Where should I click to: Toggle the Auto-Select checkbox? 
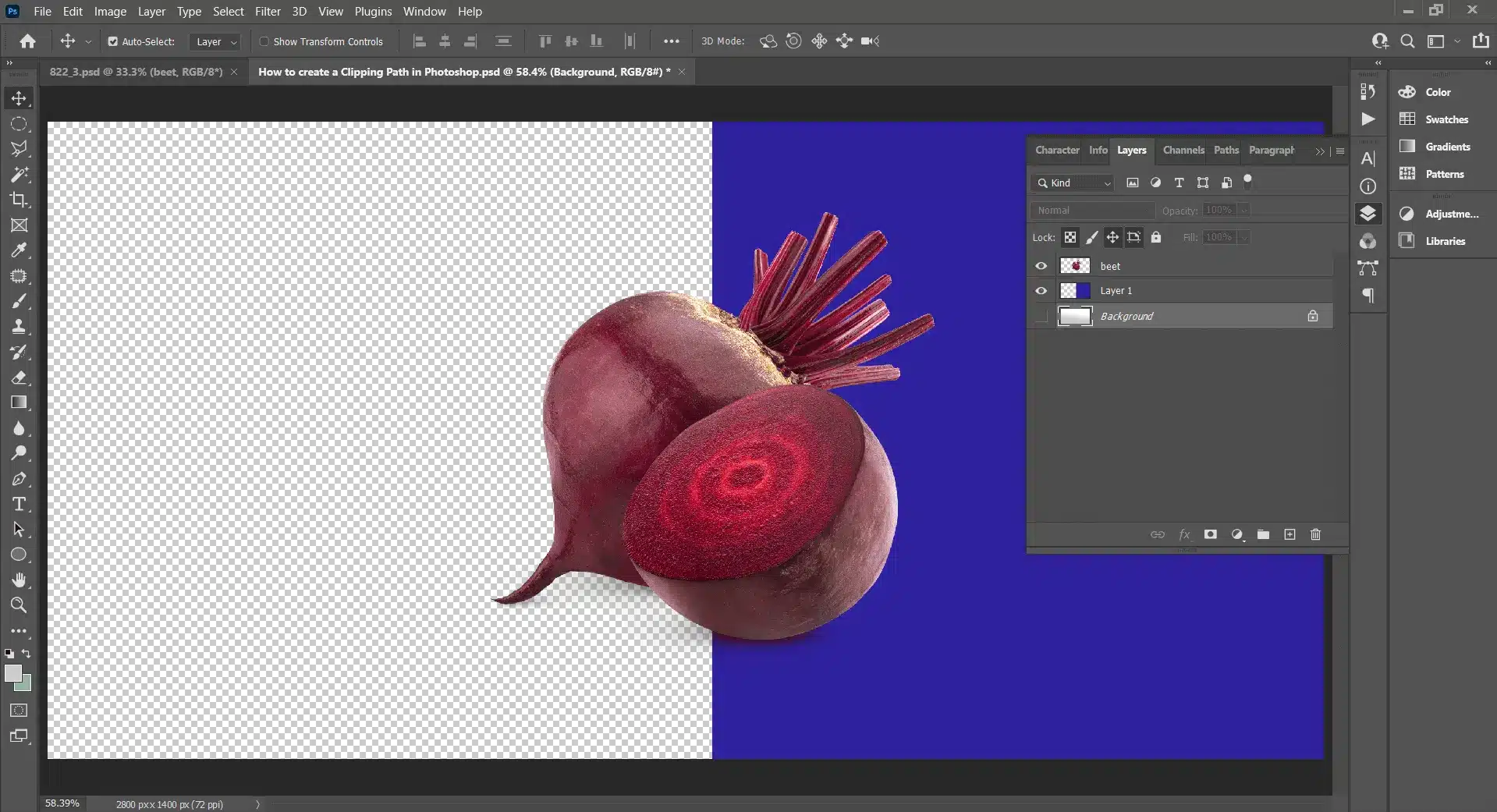[x=112, y=41]
